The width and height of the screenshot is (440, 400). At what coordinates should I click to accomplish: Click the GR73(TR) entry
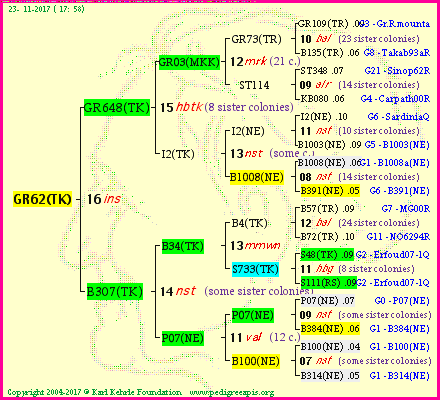click(x=256, y=39)
